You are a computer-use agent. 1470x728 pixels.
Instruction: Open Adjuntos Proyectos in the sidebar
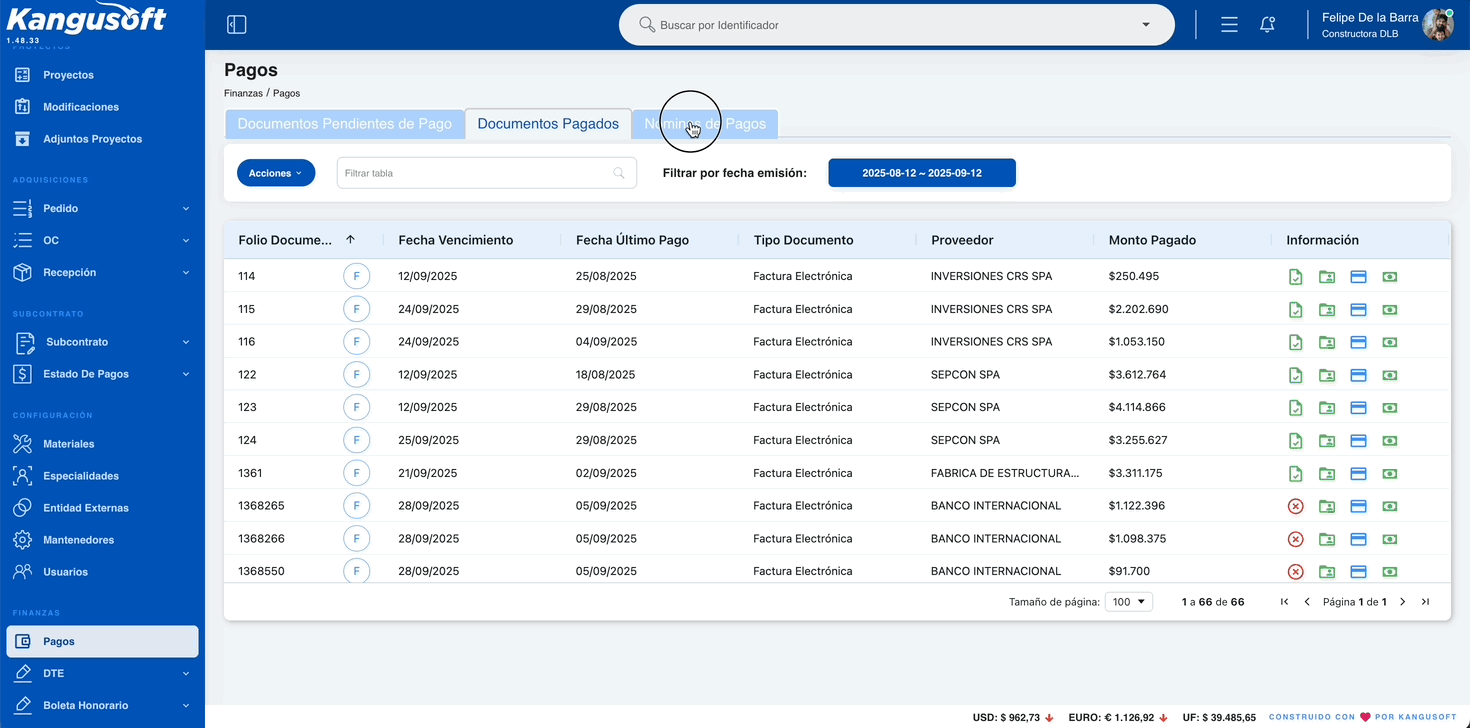pyautogui.click(x=92, y=139)
